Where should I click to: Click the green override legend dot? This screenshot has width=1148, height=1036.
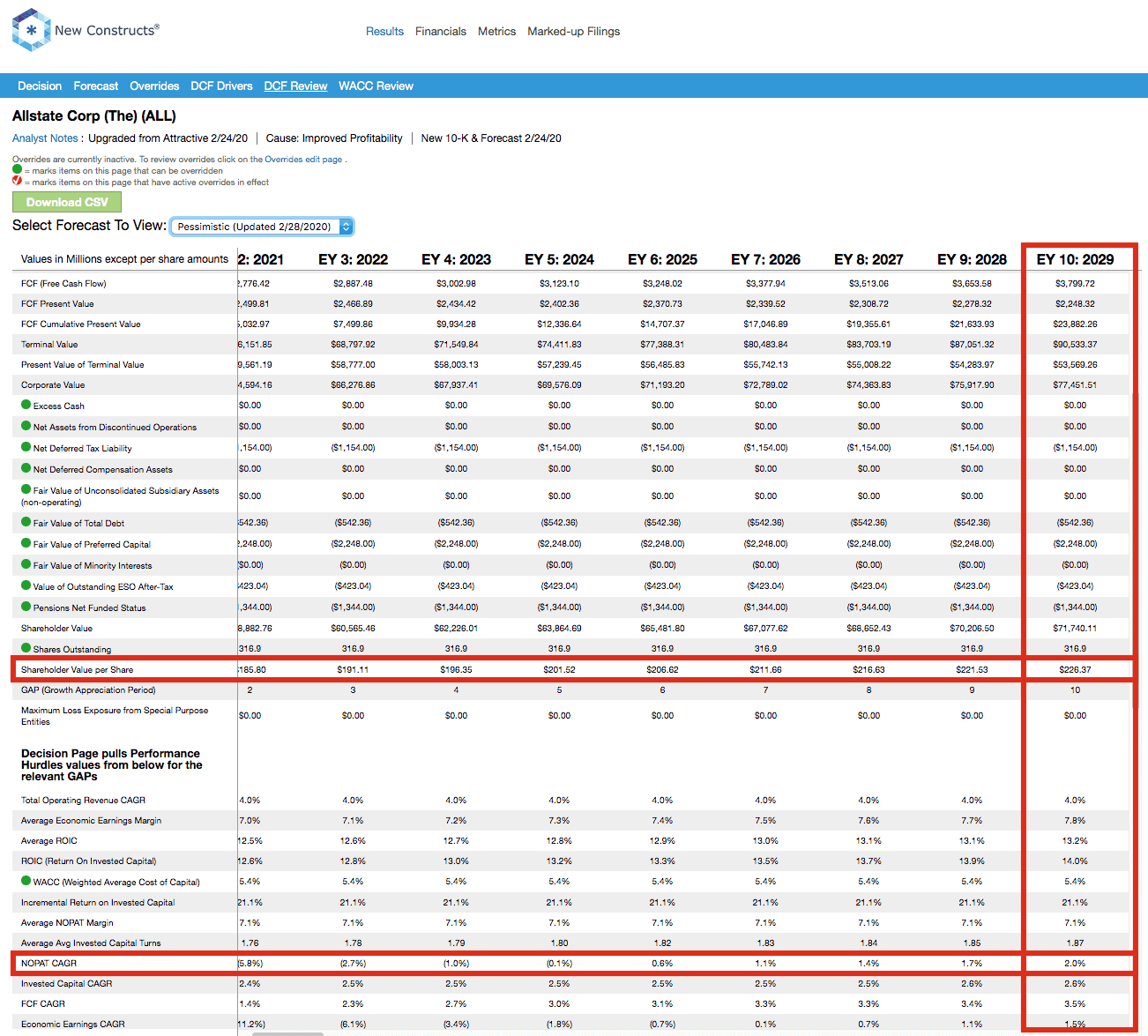click(17, 169)
